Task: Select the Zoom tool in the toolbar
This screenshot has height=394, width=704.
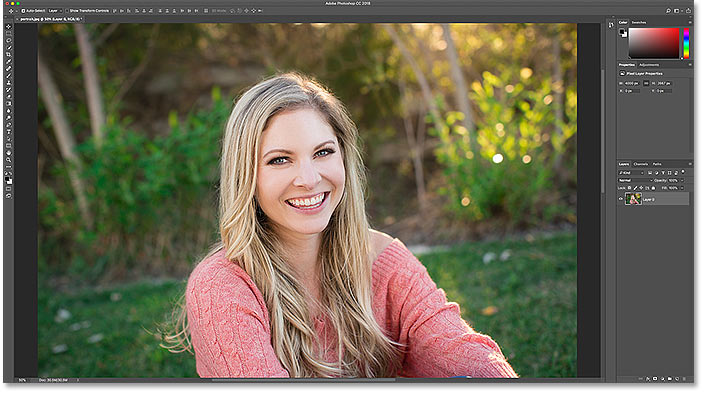Action: click(9, 160)
